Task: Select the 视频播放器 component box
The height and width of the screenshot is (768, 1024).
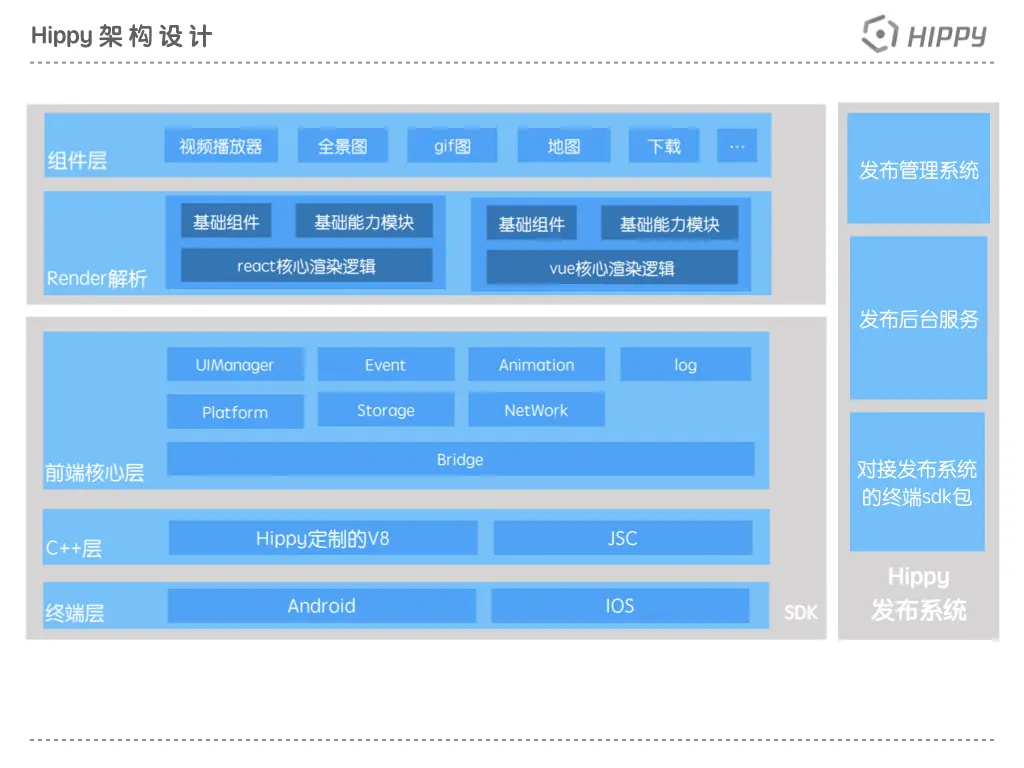Action: [221, 146]
